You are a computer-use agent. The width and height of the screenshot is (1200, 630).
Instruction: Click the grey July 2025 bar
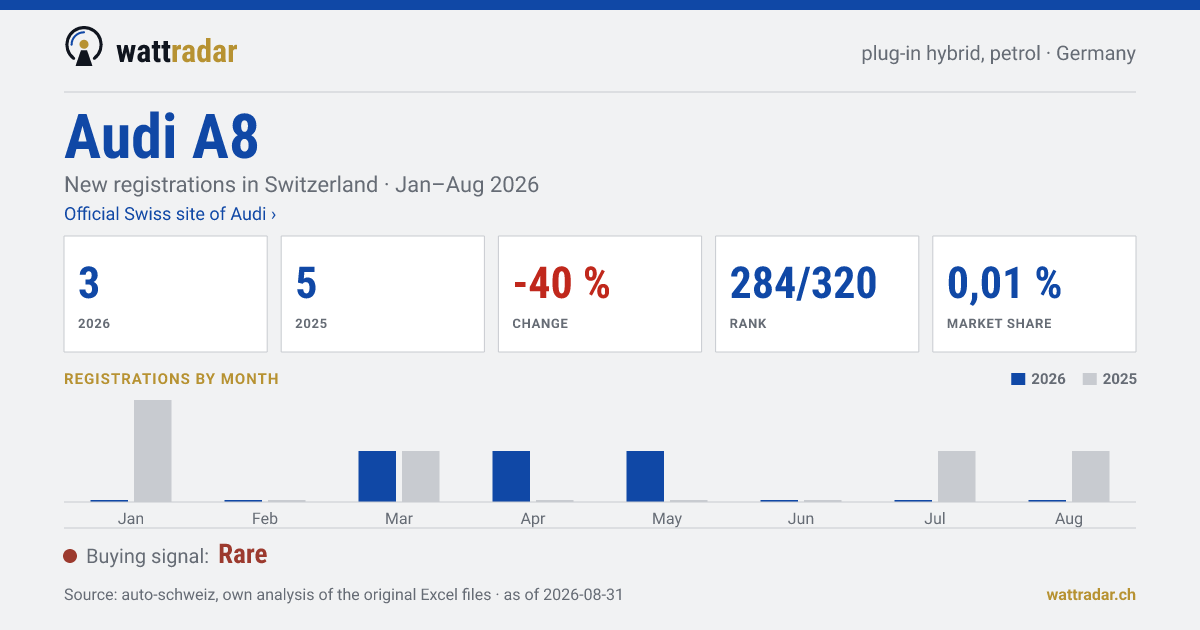pyautogui.click(x=957, y=476)
